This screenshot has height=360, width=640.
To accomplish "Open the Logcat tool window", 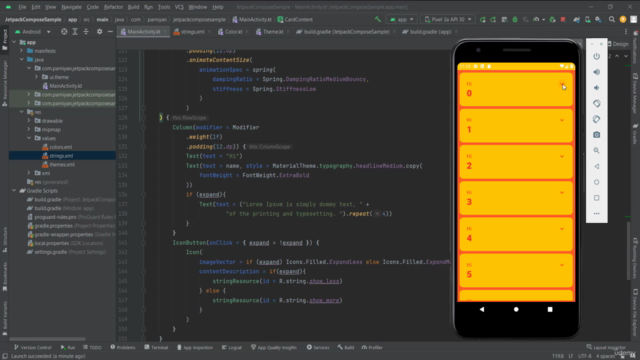I will [x=232, y=347].
